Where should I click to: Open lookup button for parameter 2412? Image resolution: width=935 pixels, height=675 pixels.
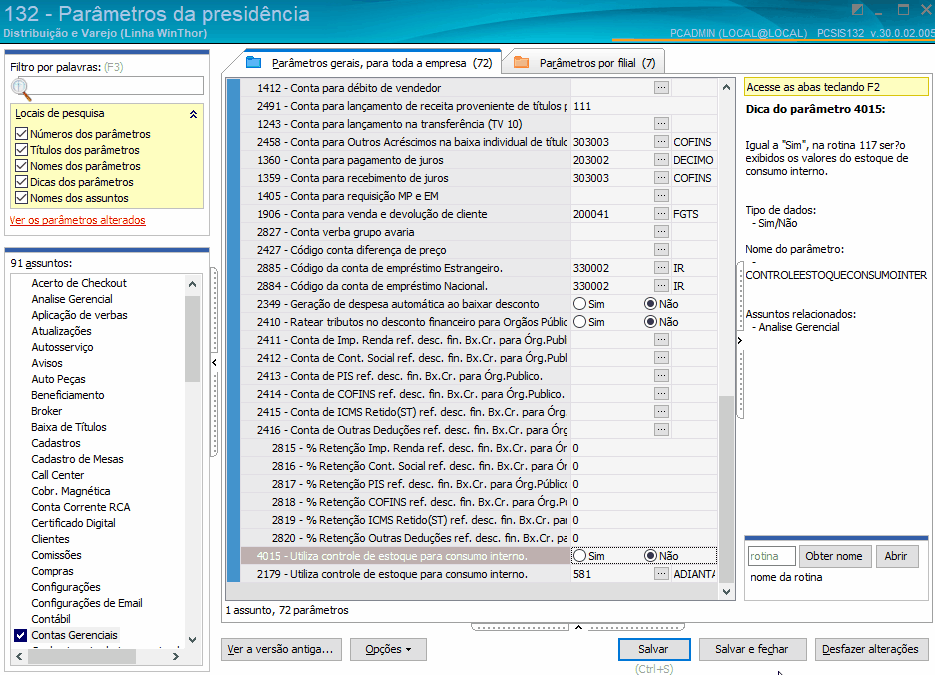[661, 358]
